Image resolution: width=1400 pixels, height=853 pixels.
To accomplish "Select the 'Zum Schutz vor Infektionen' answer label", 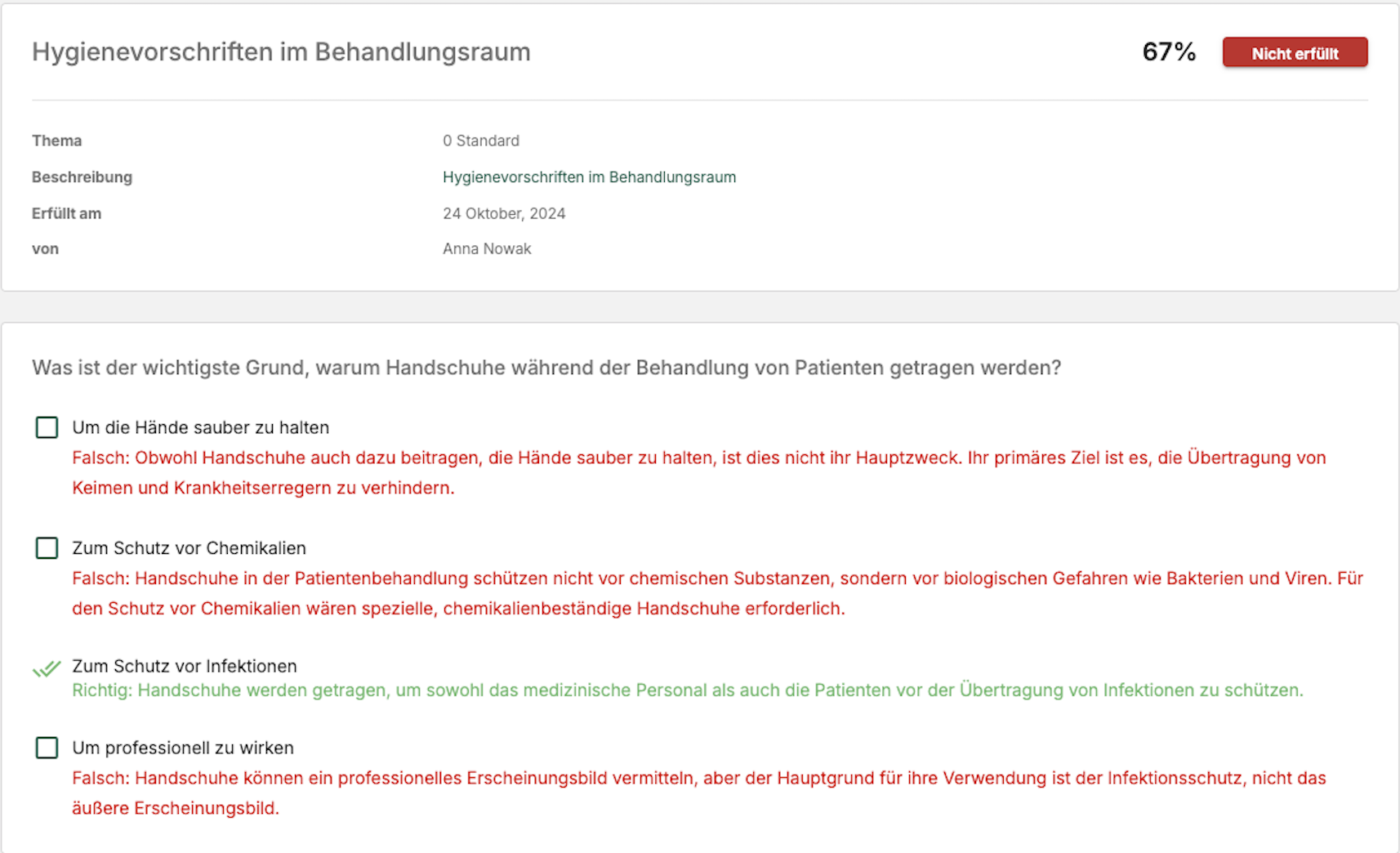I will tap(185, 666).
